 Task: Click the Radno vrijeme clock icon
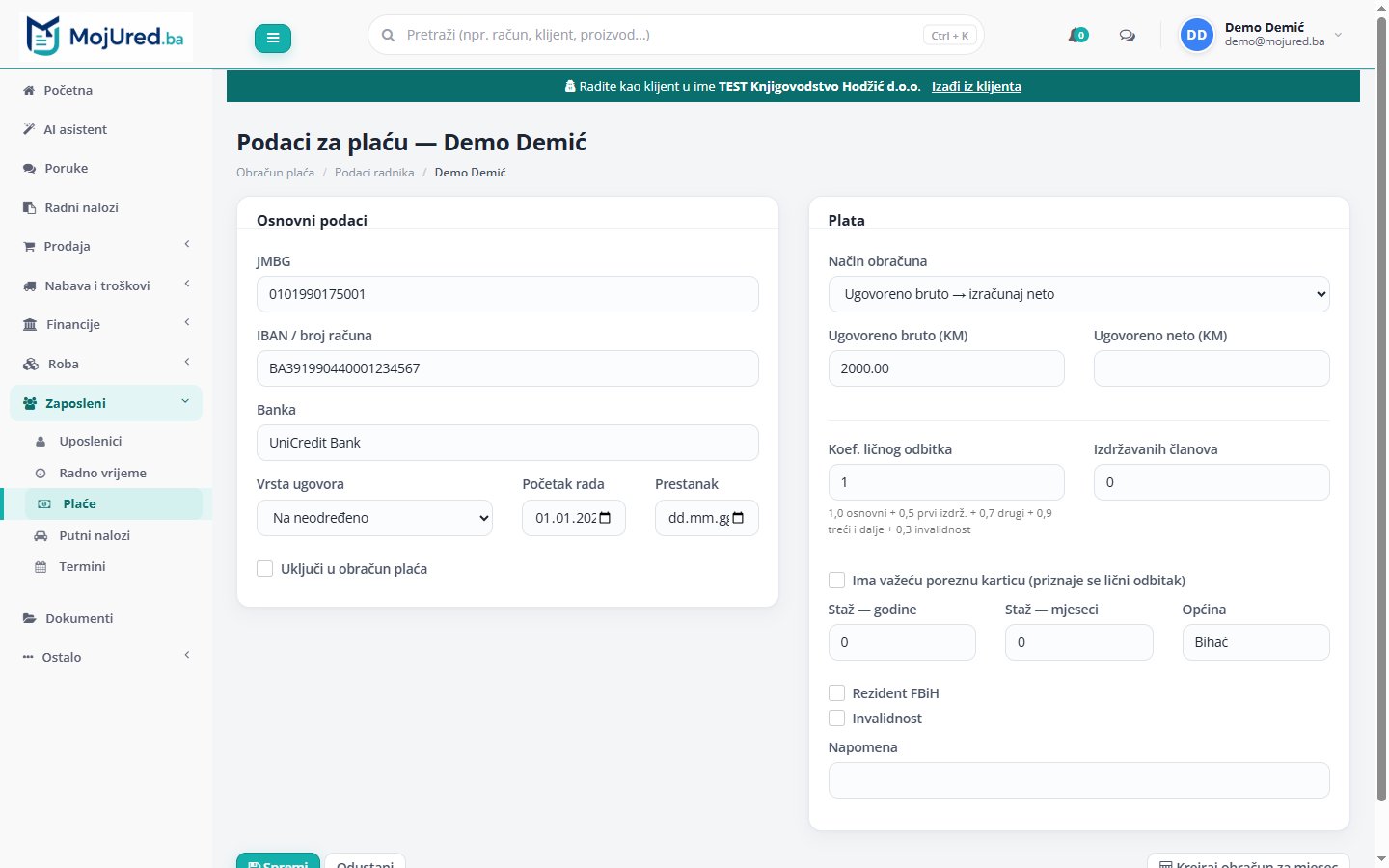[41, 474]
